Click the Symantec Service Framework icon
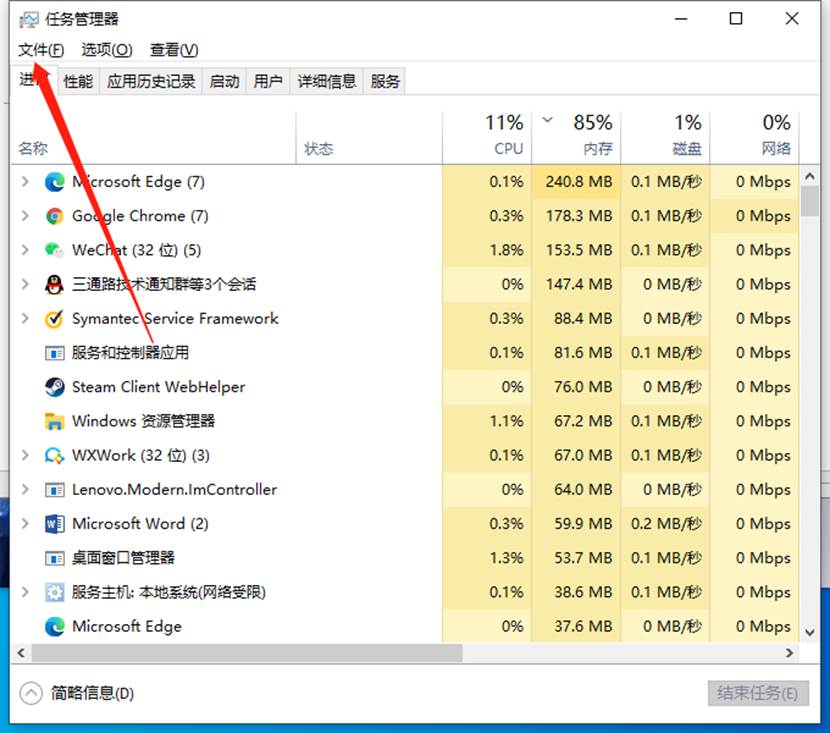Image resolution: width=830 pixels, height=733 pixels. [55, 318]
